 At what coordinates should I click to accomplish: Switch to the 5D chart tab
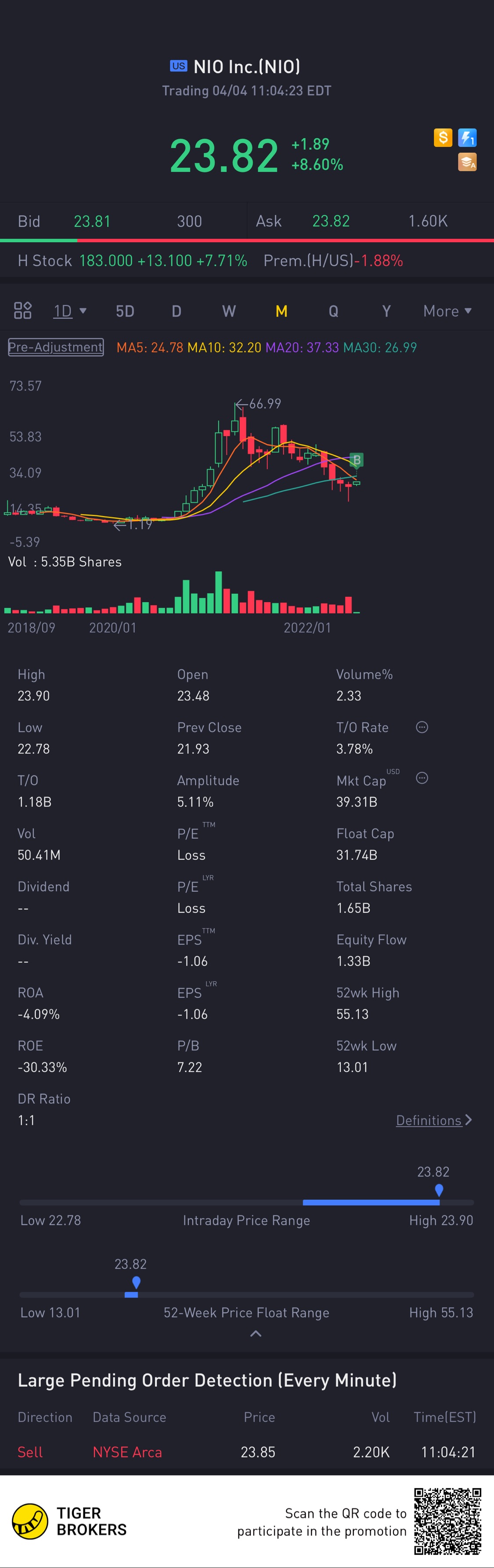(125, 311)
